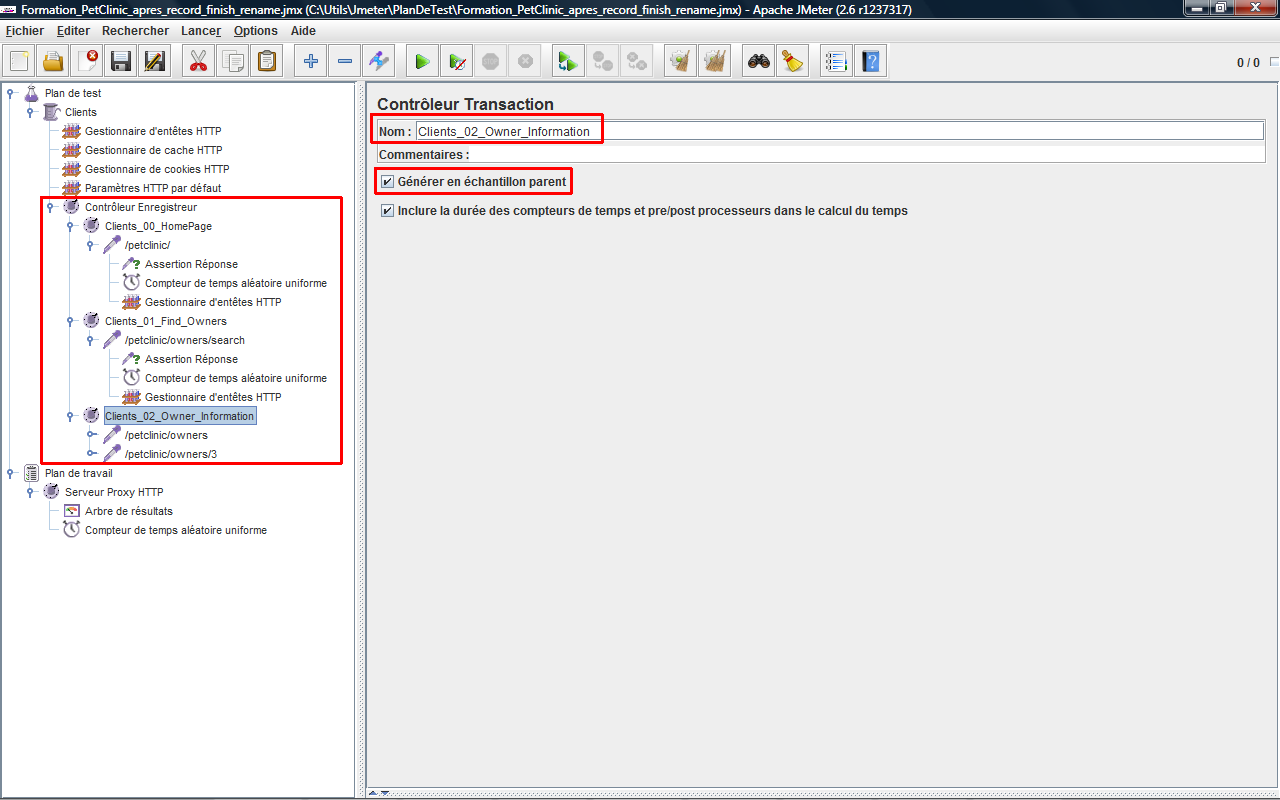The width and height of the screenshot is (1280, 800).
Task: Click the Paste clipboard icon
Action: click(x=267, y=62)
